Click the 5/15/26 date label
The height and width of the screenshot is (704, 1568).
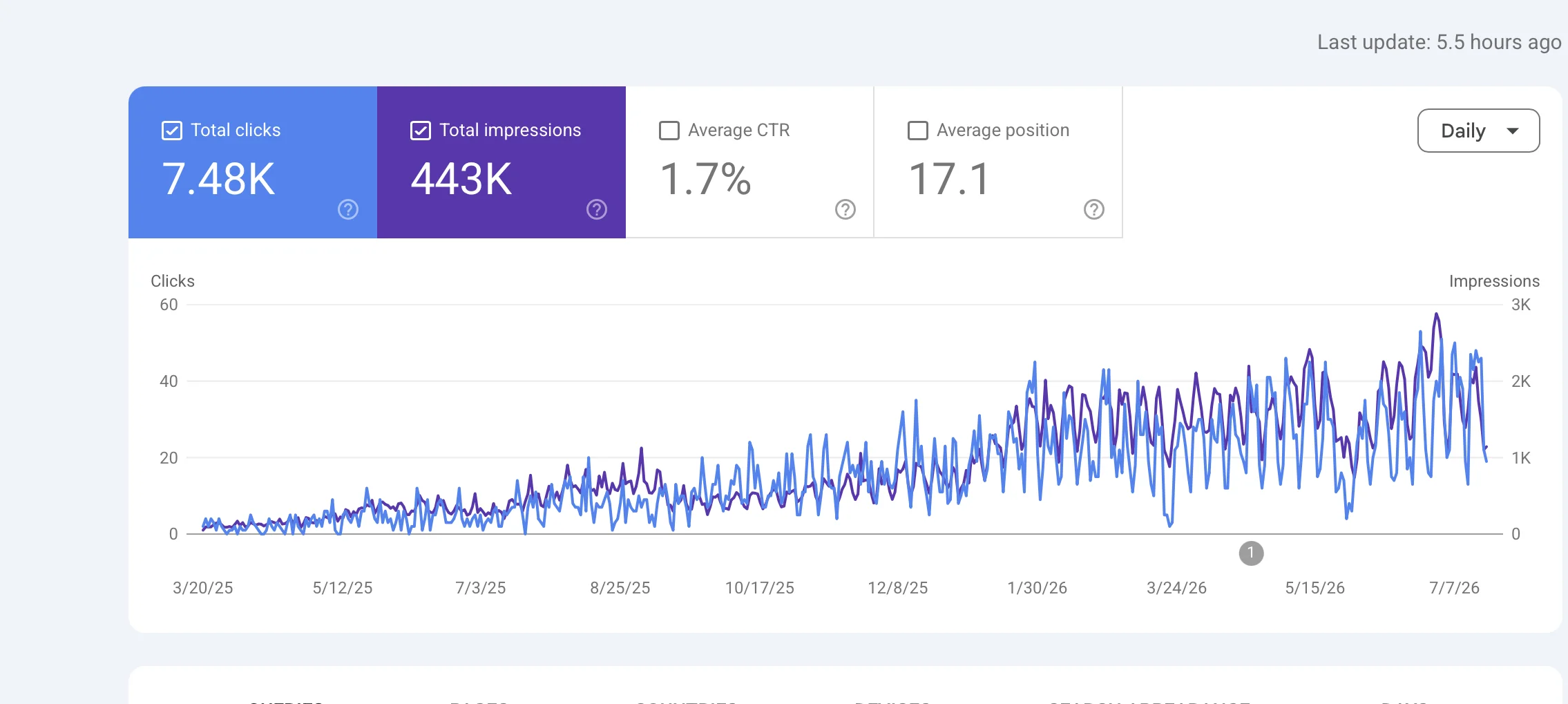1315,588
